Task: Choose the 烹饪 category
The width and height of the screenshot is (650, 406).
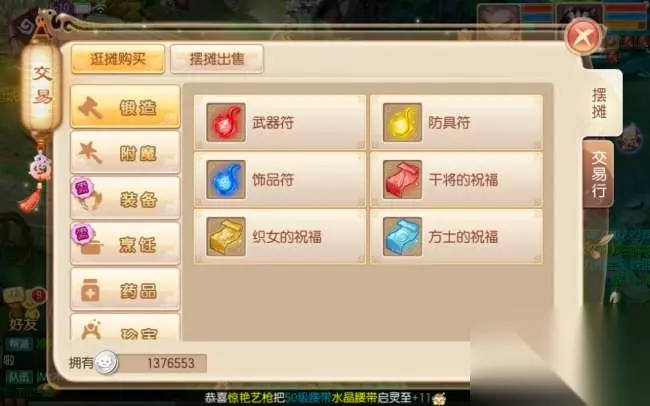Action: tap(126, 244)
